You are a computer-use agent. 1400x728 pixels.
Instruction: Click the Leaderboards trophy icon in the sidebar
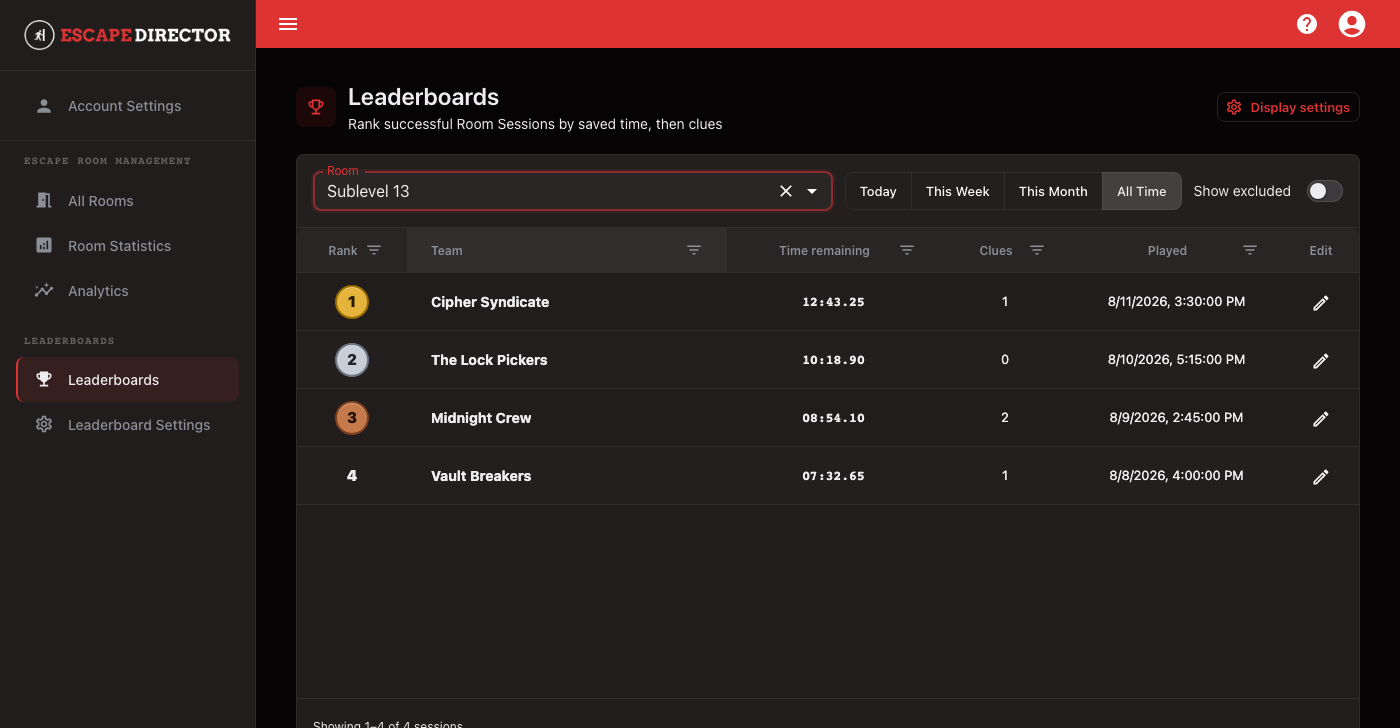coord(44,380)
